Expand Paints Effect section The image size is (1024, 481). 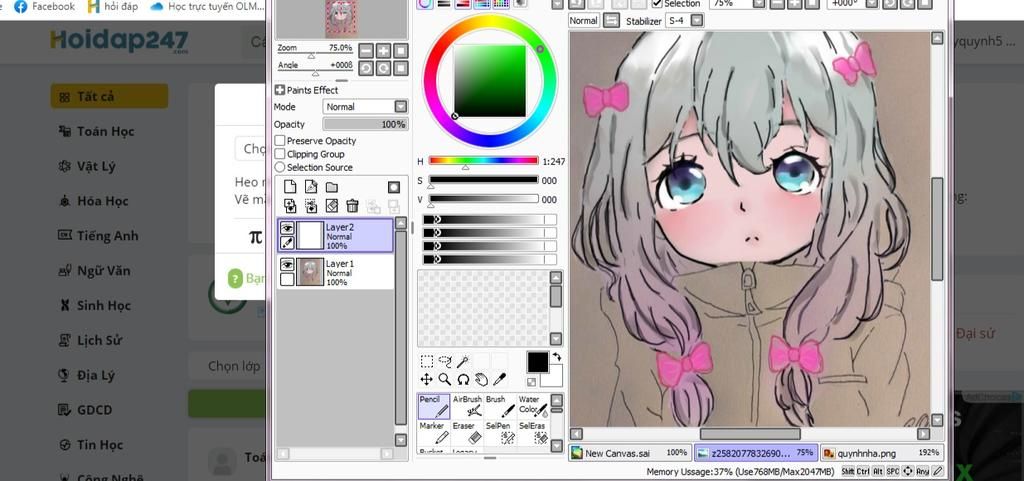pos(280,90)
